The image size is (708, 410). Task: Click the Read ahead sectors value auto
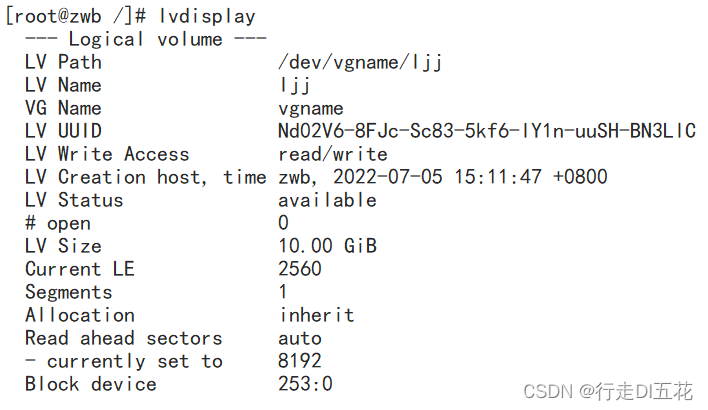click(300, 338)
